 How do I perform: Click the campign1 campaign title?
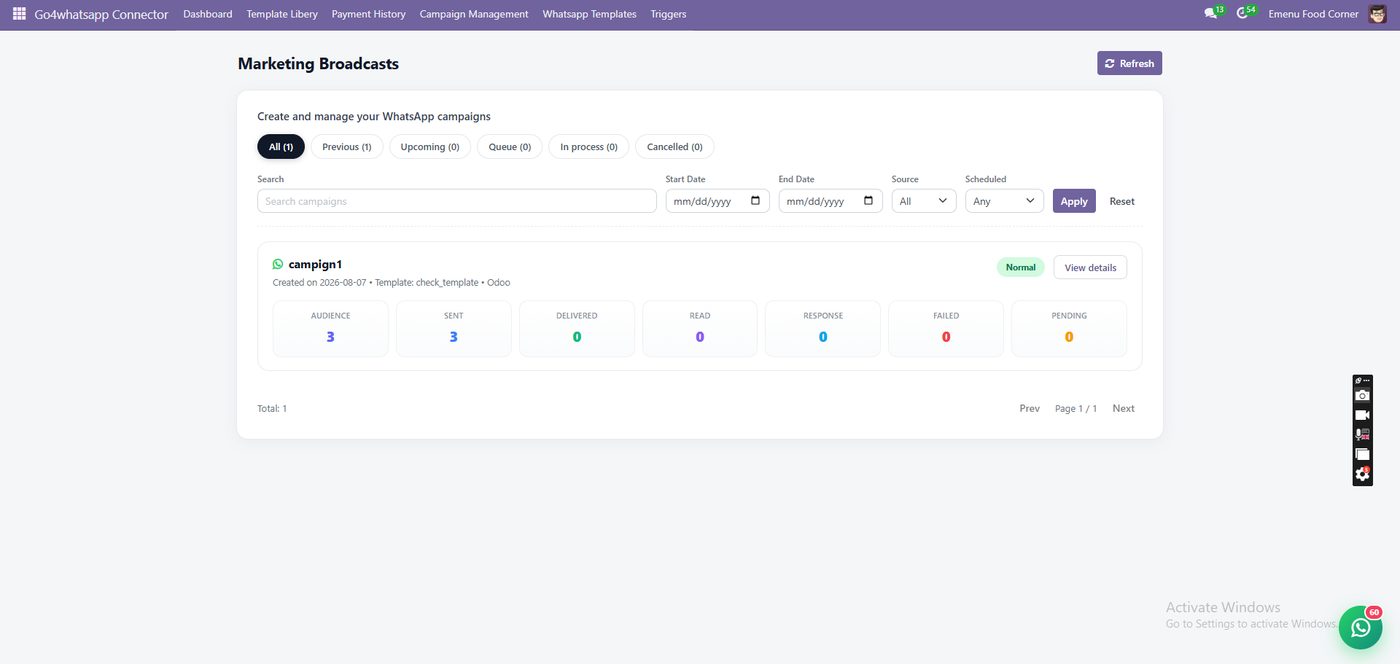pyautogui.click(x=315, y=264)
